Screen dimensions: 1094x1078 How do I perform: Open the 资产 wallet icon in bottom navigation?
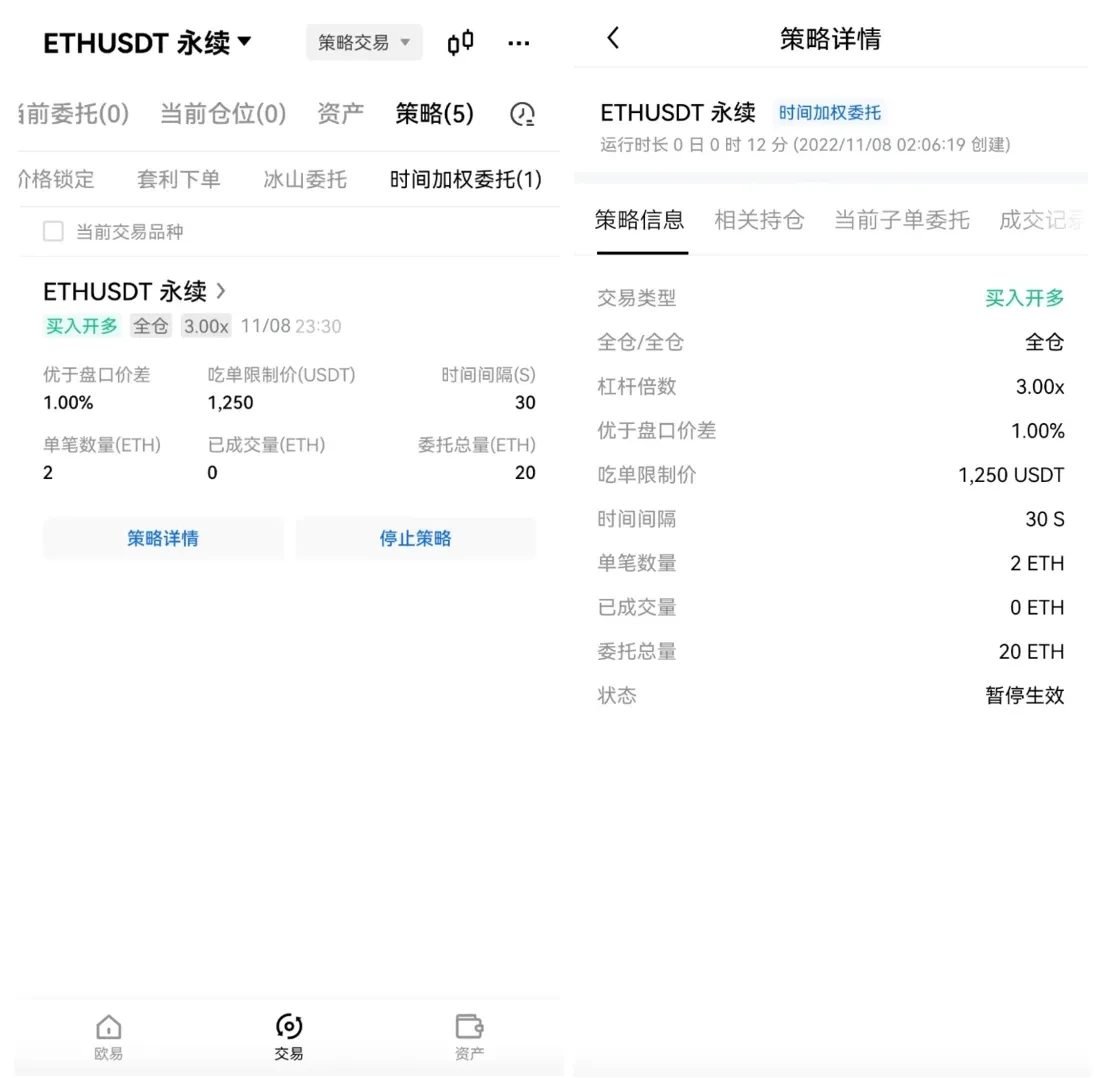click(x=468, y=1035)
